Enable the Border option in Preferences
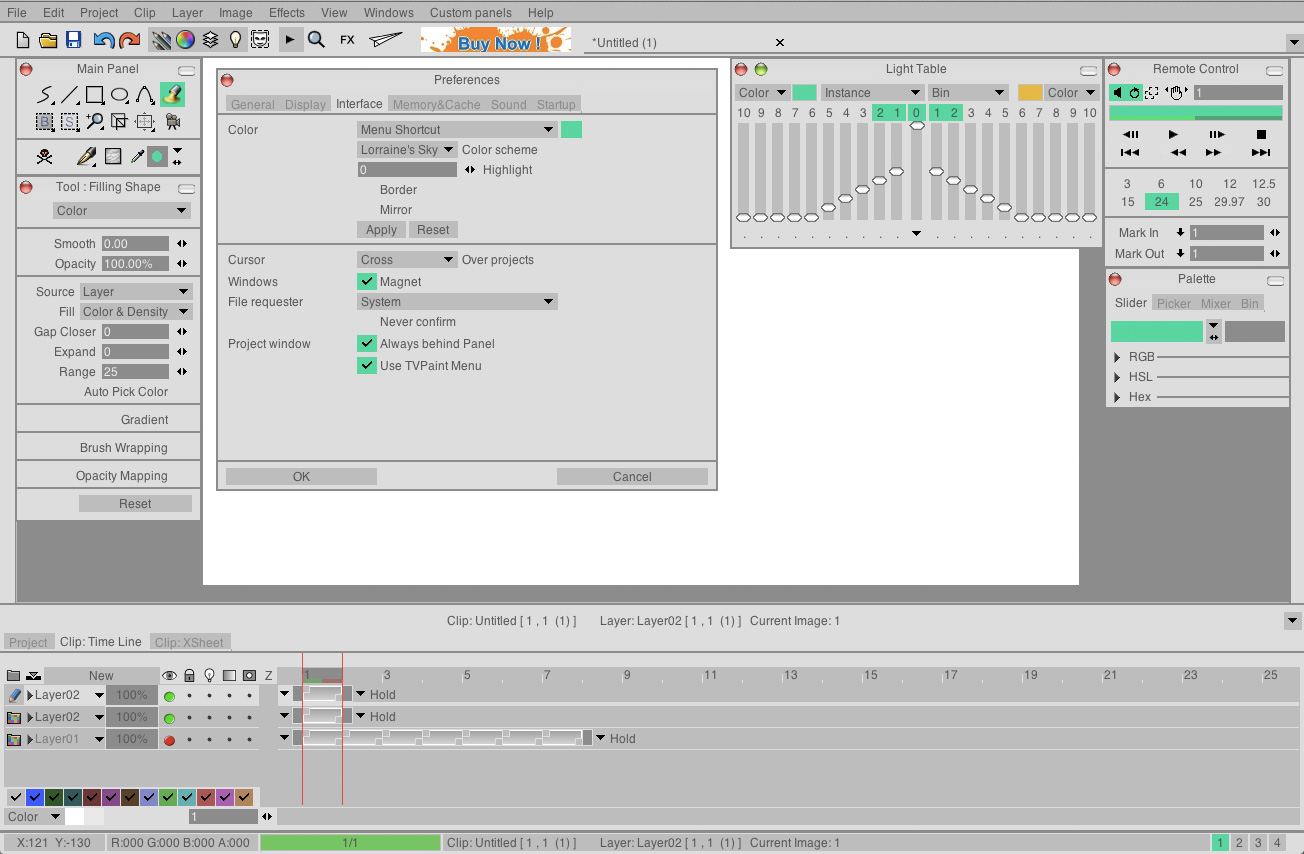 point(398,190)
